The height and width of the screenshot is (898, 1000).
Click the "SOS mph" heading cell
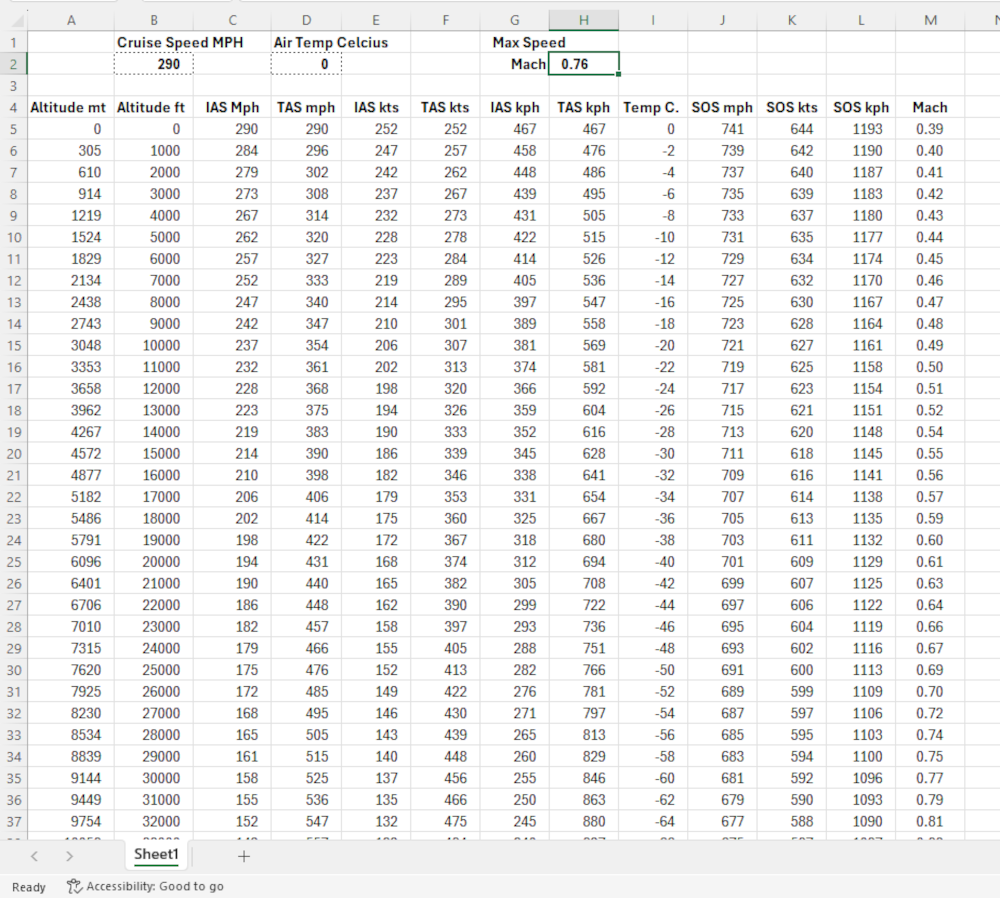click(x=722, y=108)
